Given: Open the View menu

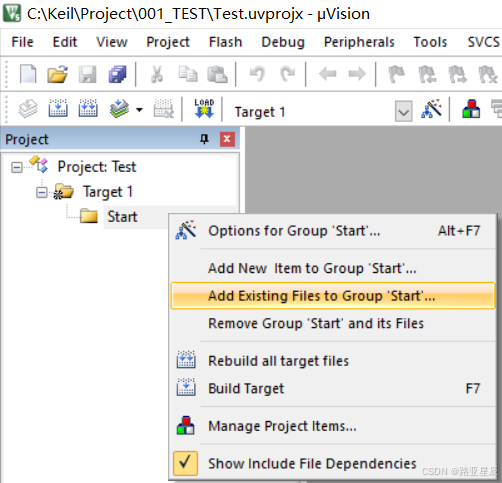Looking at the screenshot, I should point(112,42).
